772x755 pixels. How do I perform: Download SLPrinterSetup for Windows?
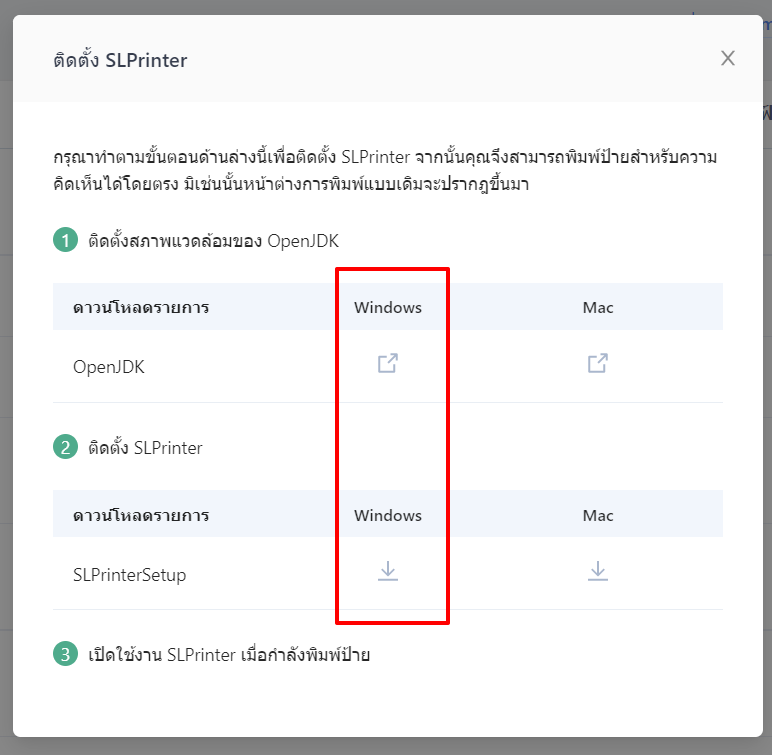click(387, 571)
